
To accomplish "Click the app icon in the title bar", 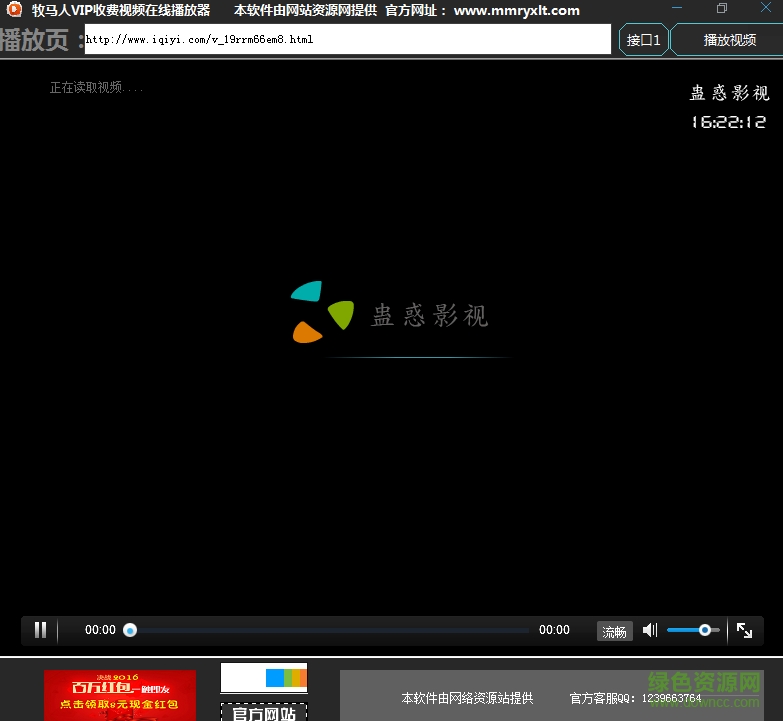I will [14, 9].
